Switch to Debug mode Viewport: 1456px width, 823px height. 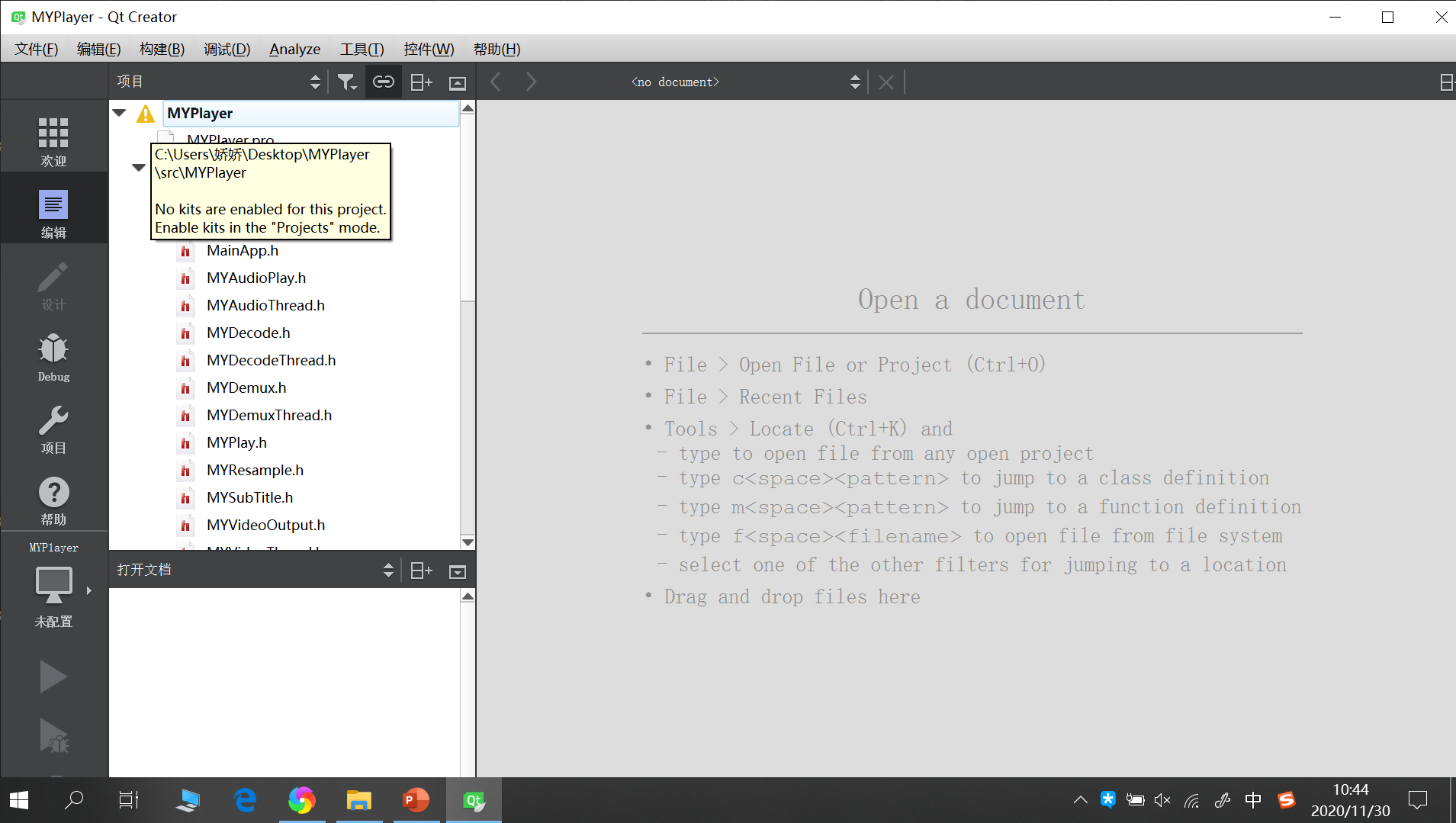coord(53,357)
